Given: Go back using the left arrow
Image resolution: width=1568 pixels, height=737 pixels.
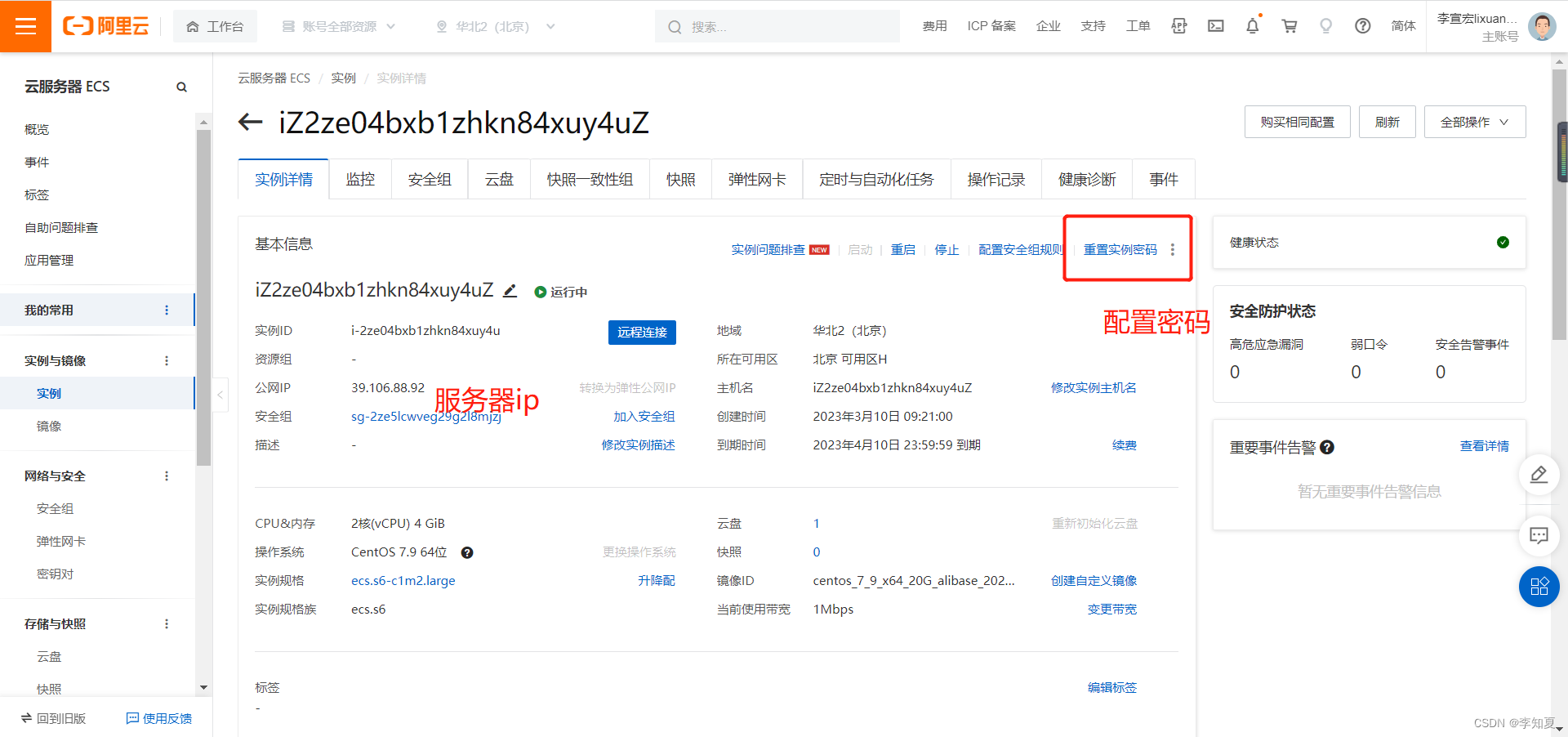Looking at the screenshot, I should 250,123.
